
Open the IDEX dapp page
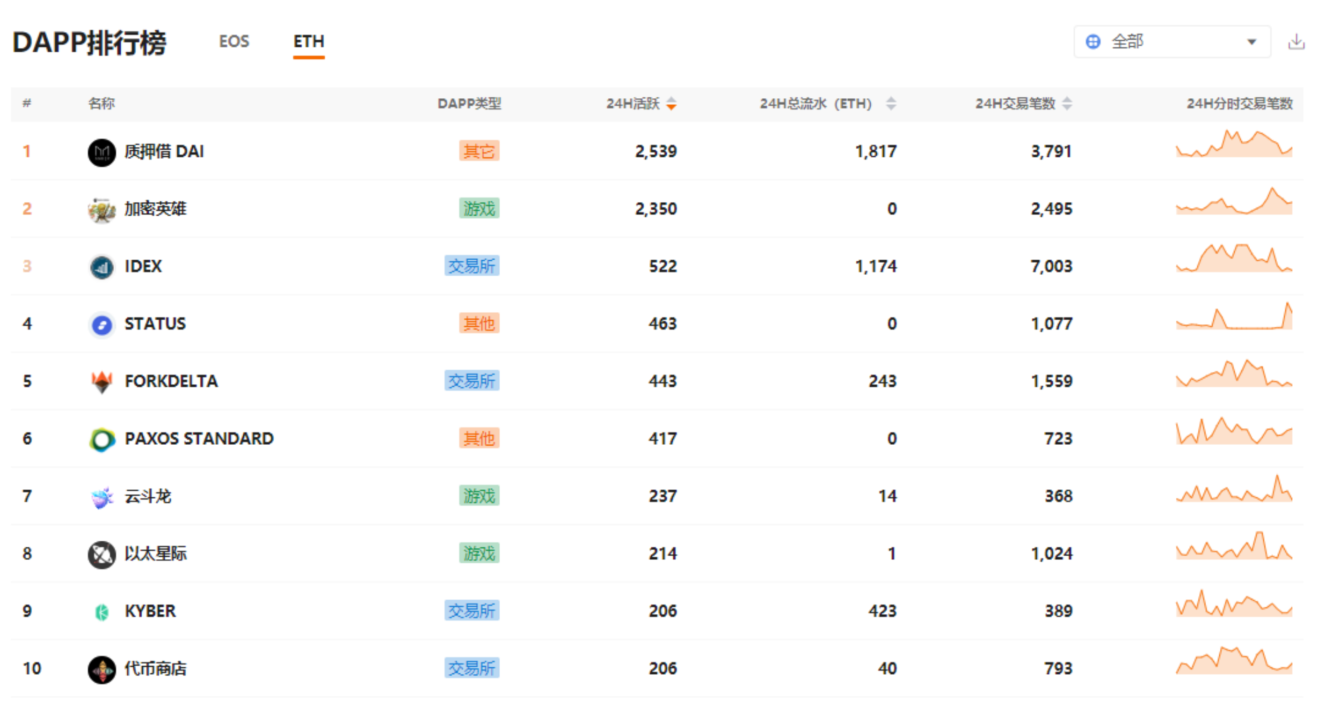pyautogui.click(x=143, y=267)
